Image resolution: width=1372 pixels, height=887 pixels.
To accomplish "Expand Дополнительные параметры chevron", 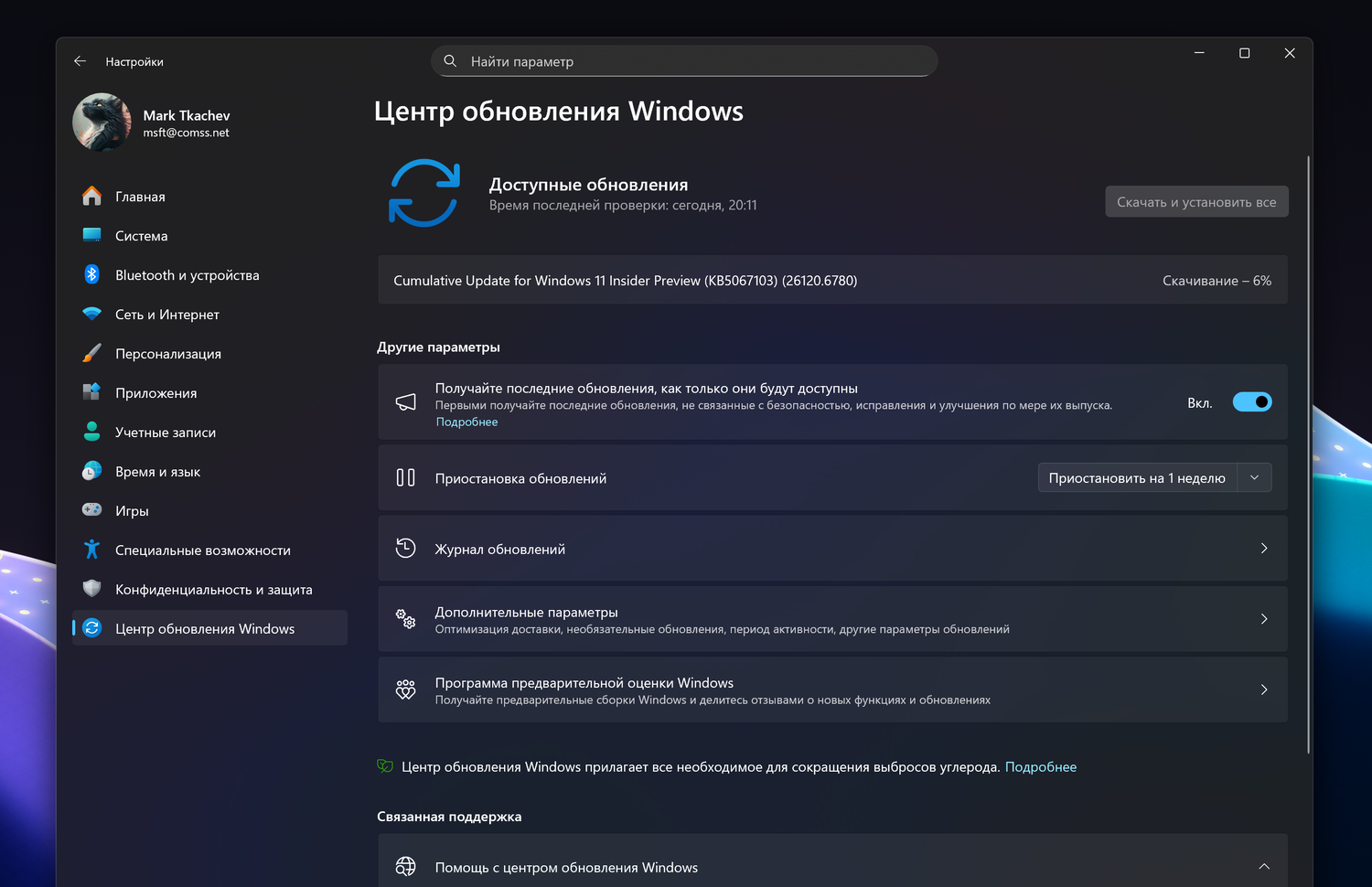I will pos(1264,619).
